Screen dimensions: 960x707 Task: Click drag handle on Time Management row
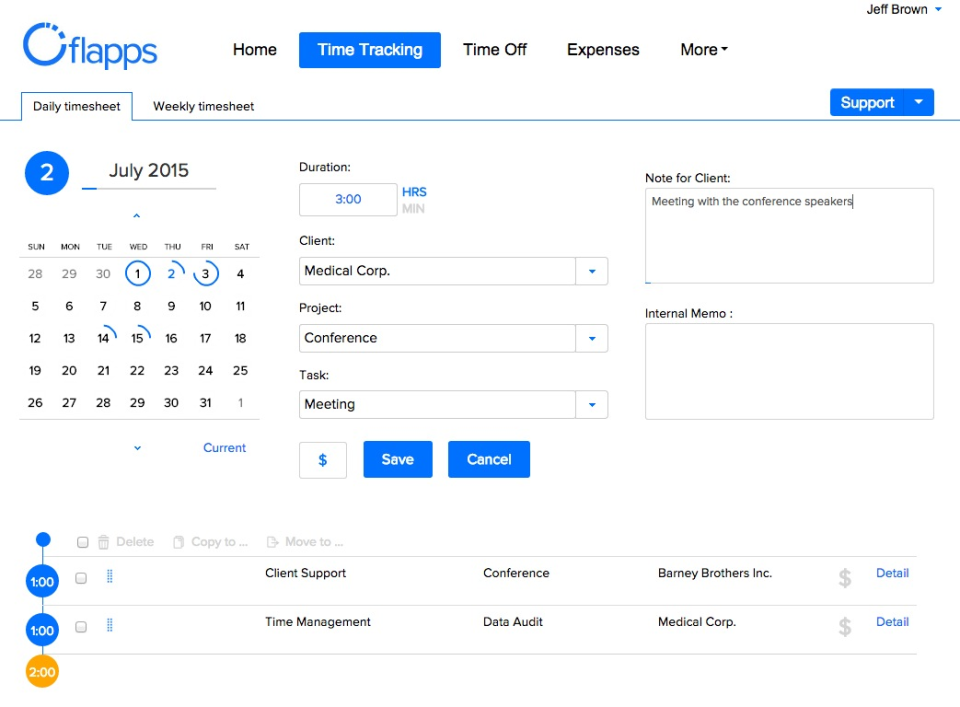coord(110,625)
